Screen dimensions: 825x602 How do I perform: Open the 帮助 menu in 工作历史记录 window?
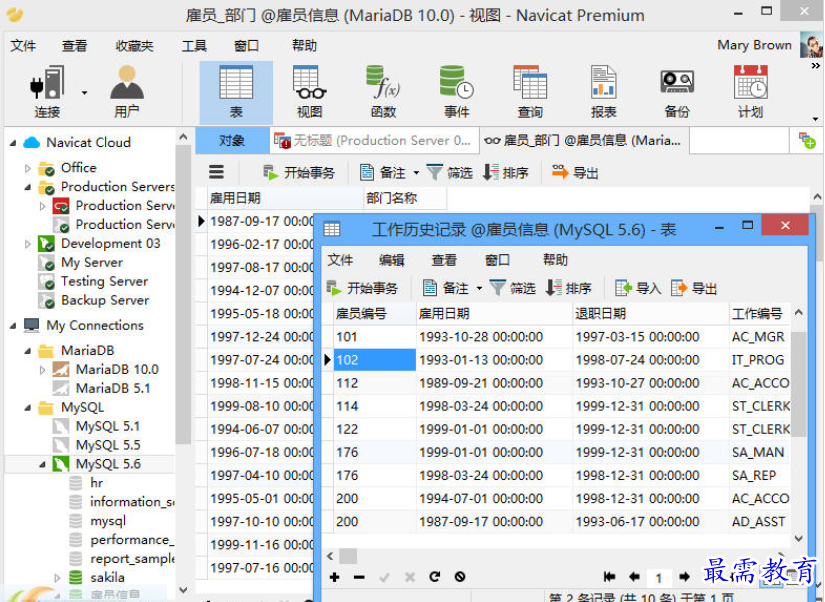(x=556, y=259)
